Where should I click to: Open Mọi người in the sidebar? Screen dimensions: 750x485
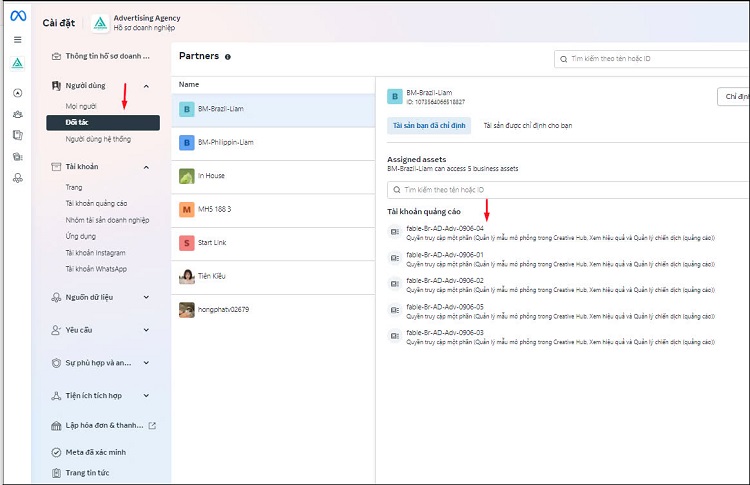click(81, 105)
